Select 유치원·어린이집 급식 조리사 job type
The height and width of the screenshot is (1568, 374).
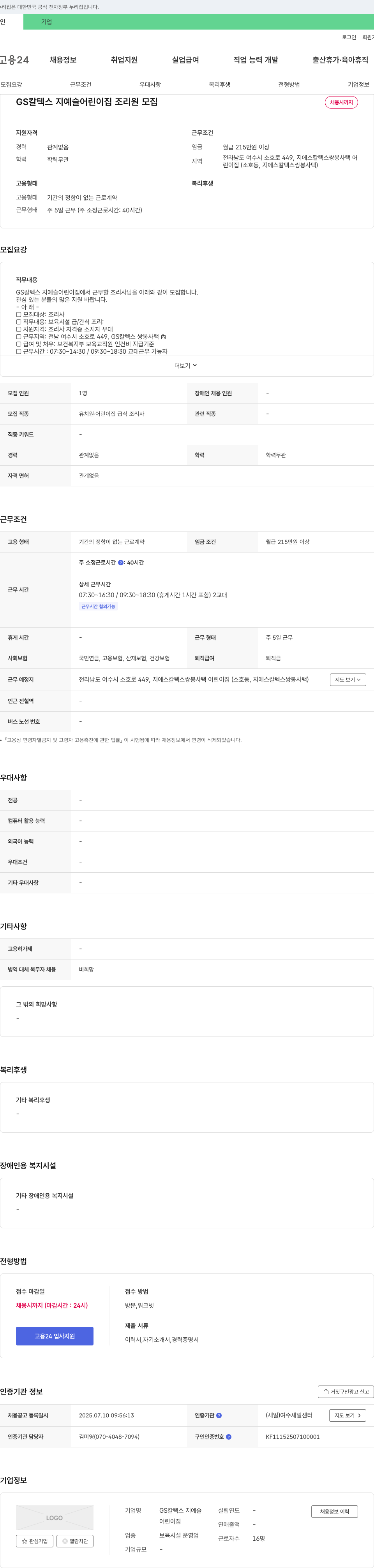click(111, 414)
